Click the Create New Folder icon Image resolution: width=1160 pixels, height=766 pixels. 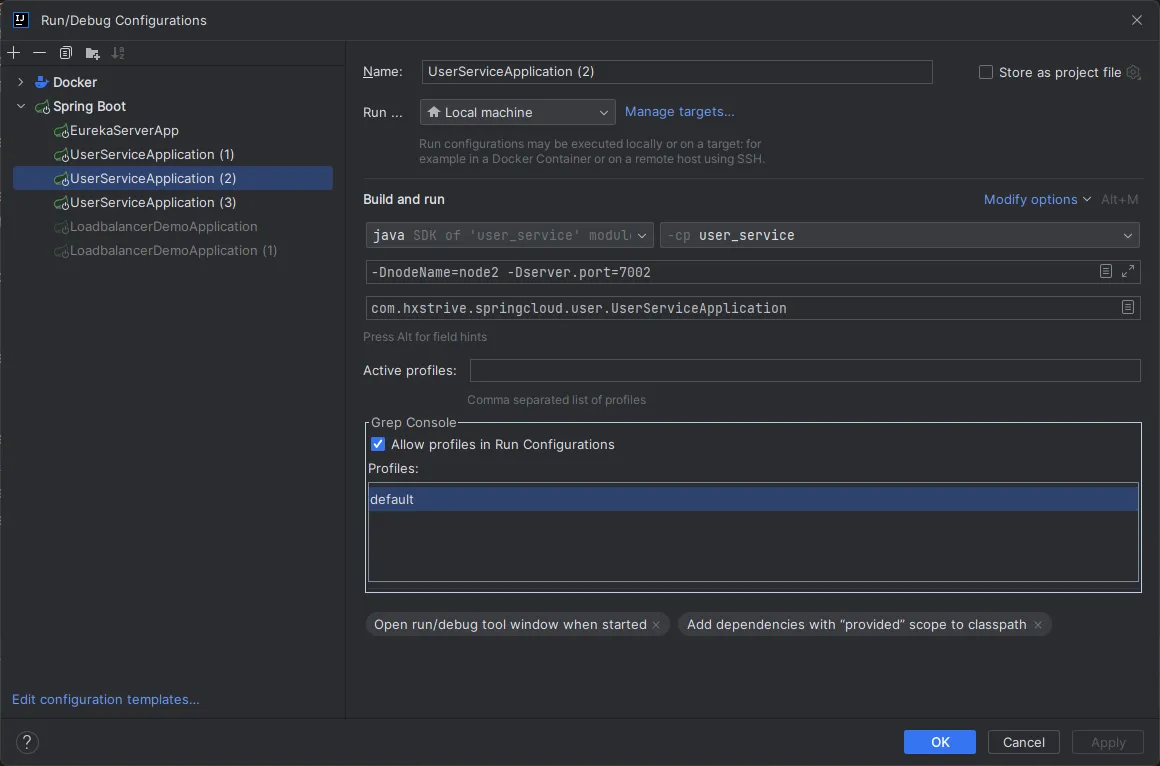(92, 53)
